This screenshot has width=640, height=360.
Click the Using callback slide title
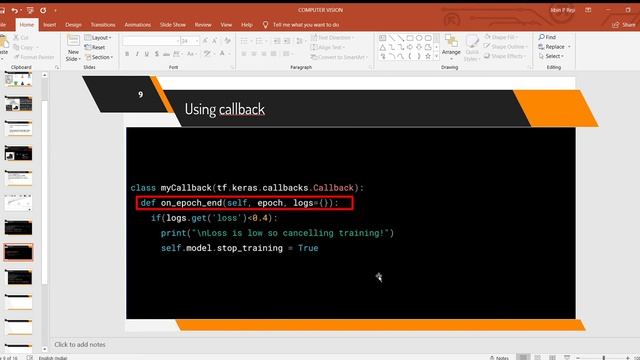pos(224,109)
